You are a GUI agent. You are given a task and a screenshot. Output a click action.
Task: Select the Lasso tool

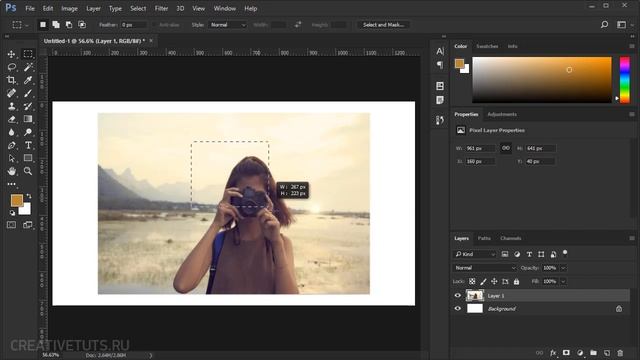(x=11, y=67)
